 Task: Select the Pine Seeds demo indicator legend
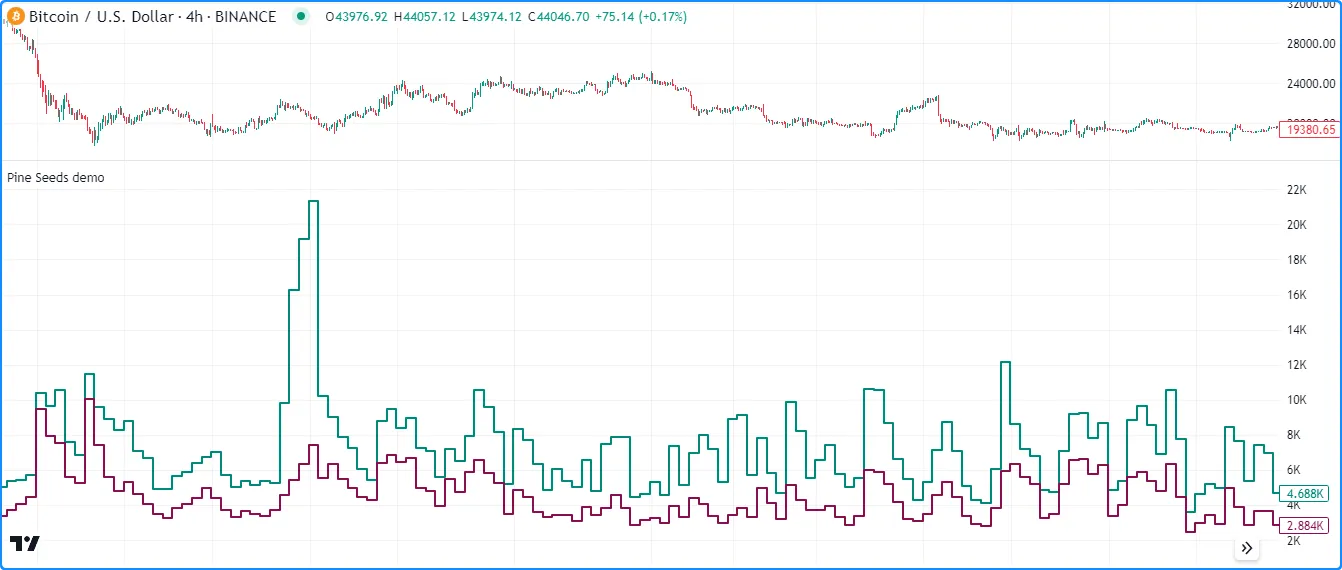56,178
